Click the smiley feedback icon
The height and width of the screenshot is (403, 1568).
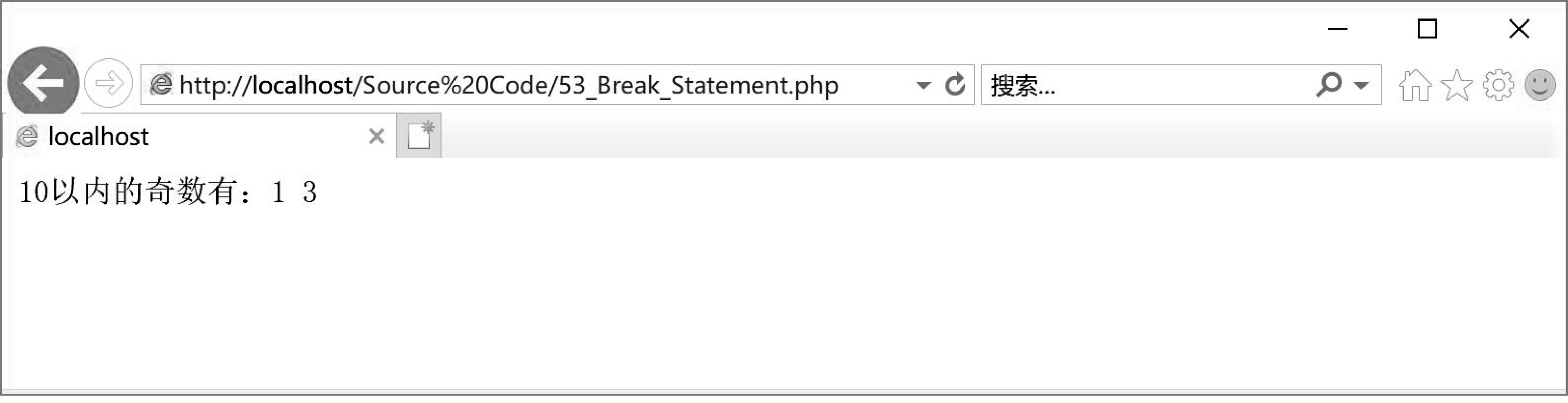coord(1540,84)
